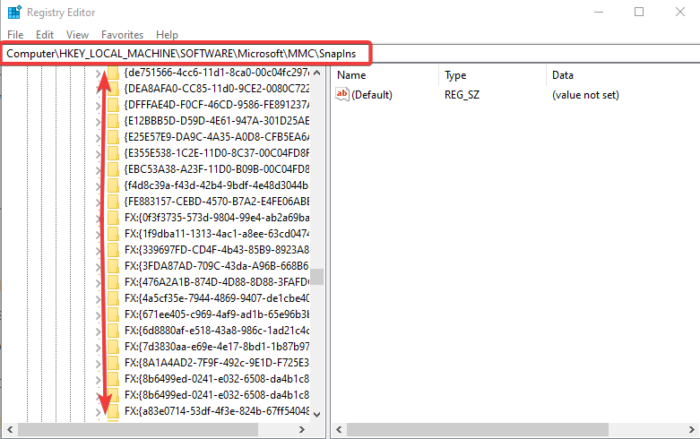700x439 pixels.
Task: Select the {DEA8AFA0-CC85-11d0-9CE2 key
Action: point(217,88)
